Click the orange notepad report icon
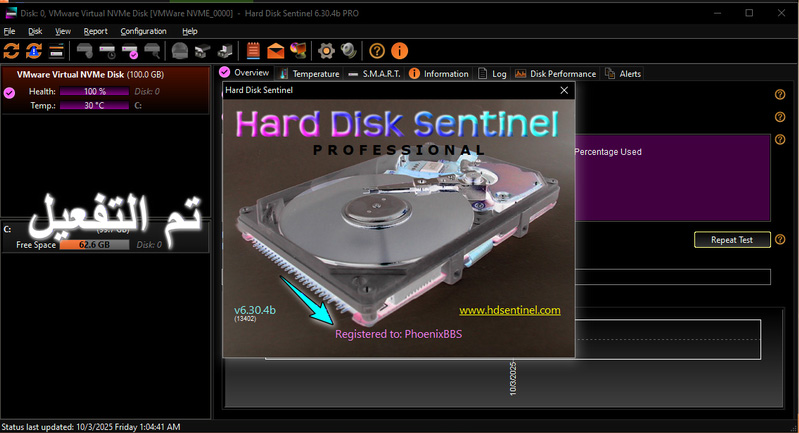The height and width of the screenshot is (433, 799). 253,51
